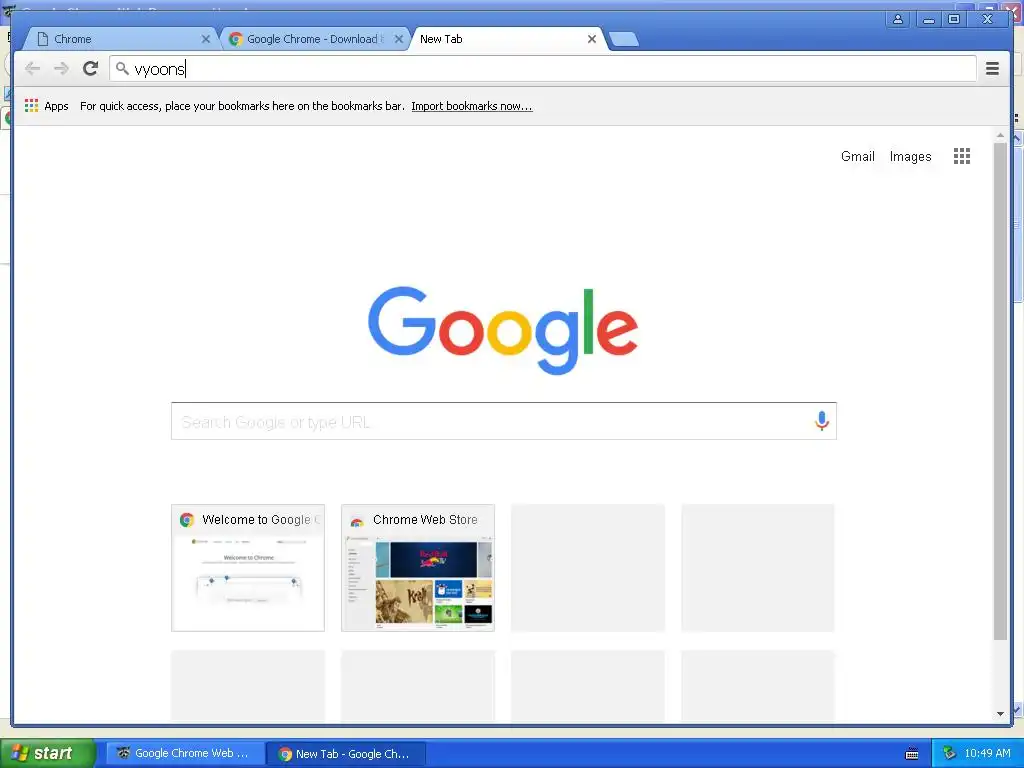Switch to the Chrome tab
1024x768 pixels.
[x=121, y=39]
